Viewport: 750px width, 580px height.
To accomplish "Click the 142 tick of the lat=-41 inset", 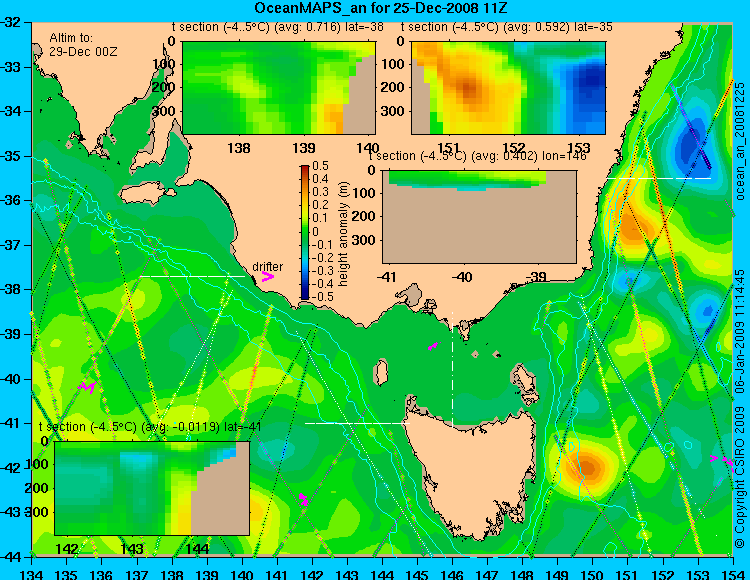I will coord(66,548).
